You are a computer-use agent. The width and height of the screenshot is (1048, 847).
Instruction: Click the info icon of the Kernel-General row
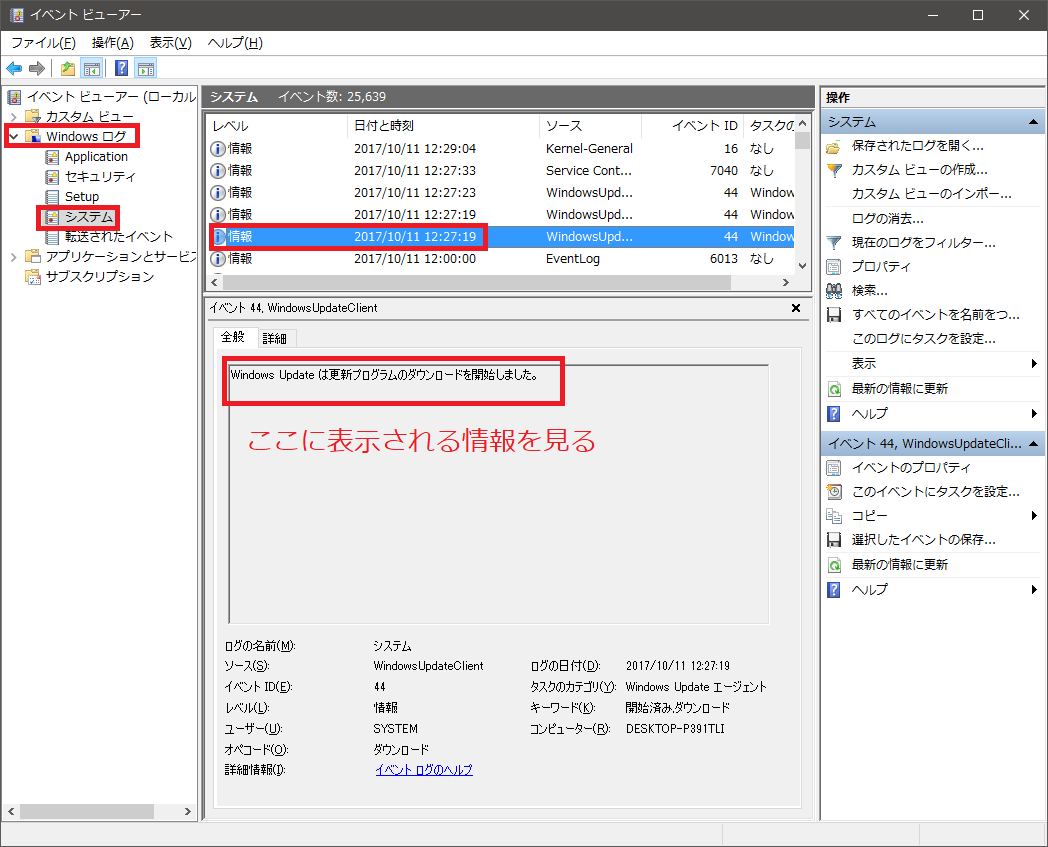click(x=217, y=148)
